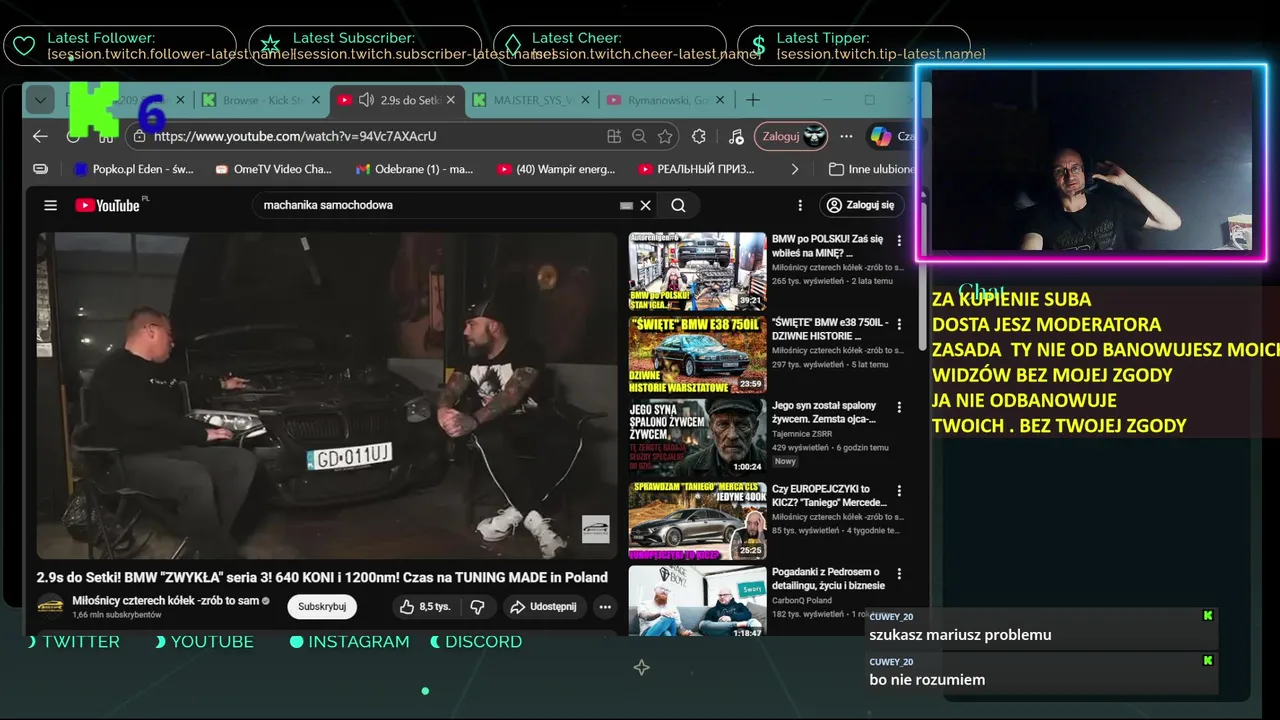
Task: Like the video with 8,5 tys. thumbs up
Action: [x=425, y=607]
